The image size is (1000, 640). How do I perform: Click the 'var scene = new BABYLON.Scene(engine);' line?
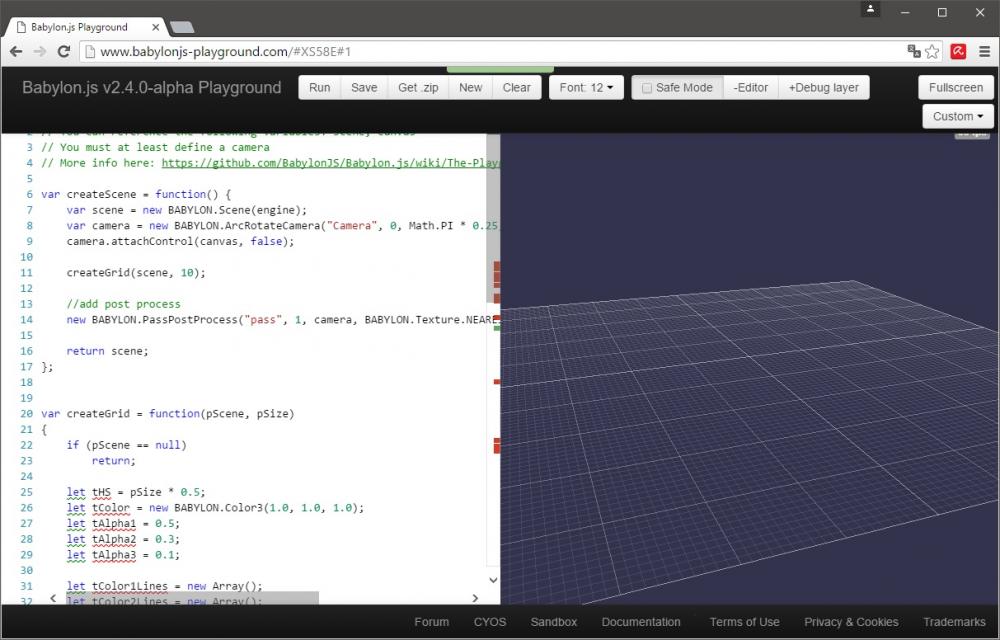(x=186, y=210)
